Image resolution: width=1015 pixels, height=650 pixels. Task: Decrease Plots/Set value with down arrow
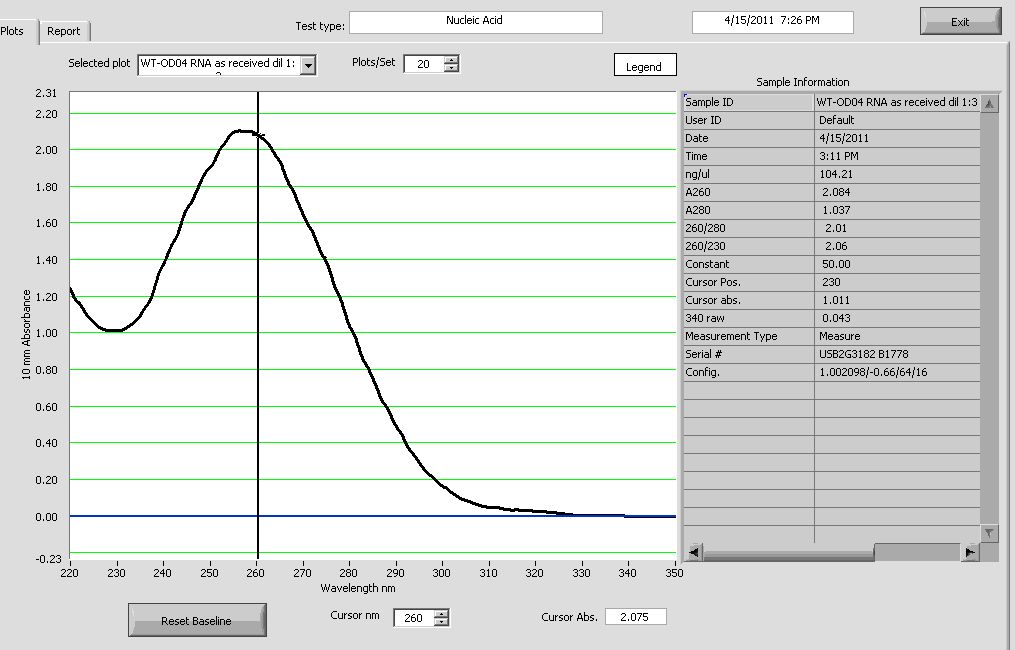click(451, 68)
